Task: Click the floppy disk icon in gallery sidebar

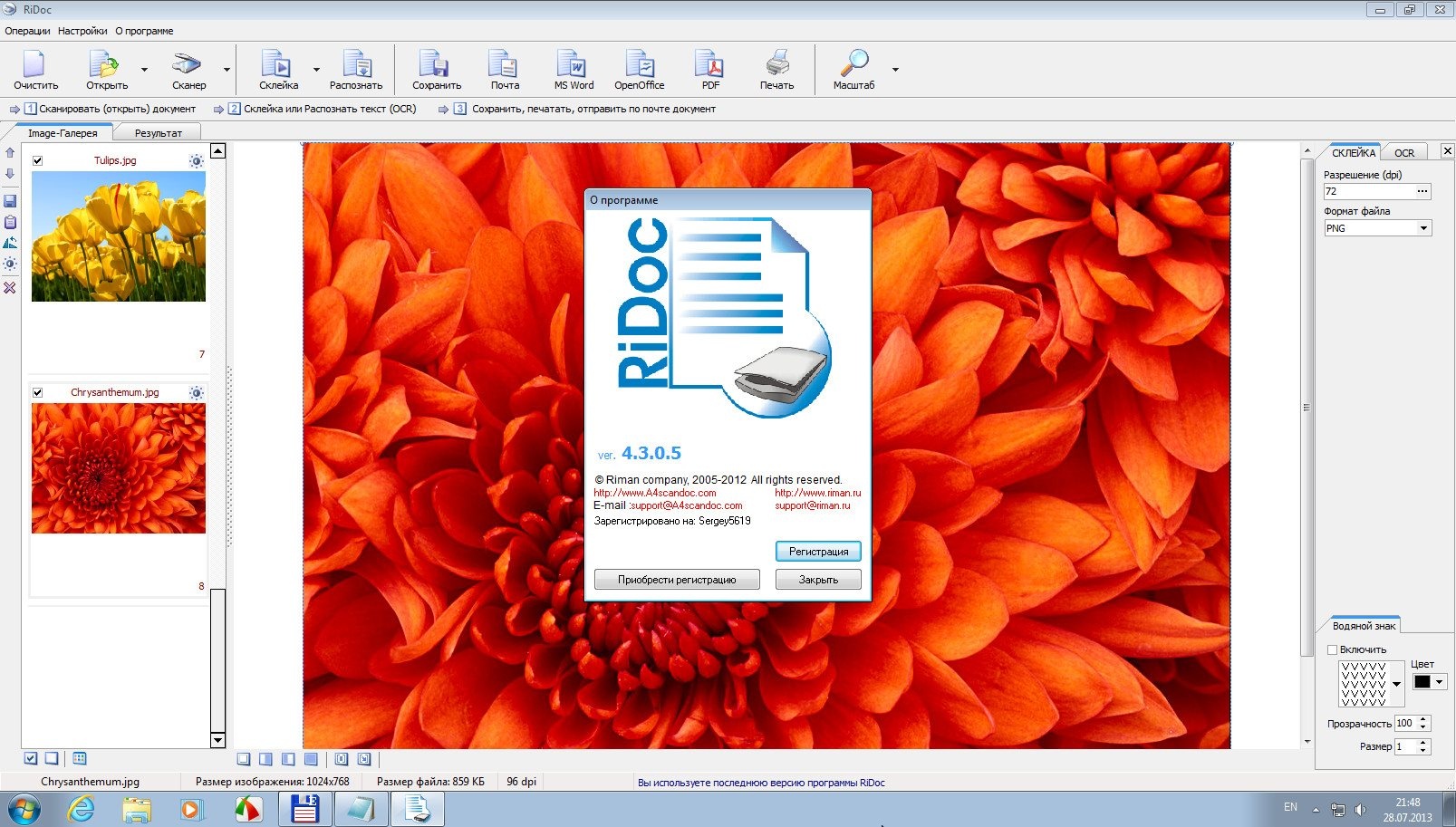Action: [x=10, y=200]
